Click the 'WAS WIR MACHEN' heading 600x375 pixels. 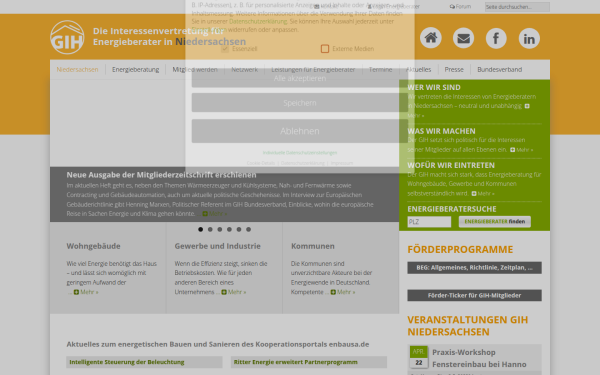441,131
